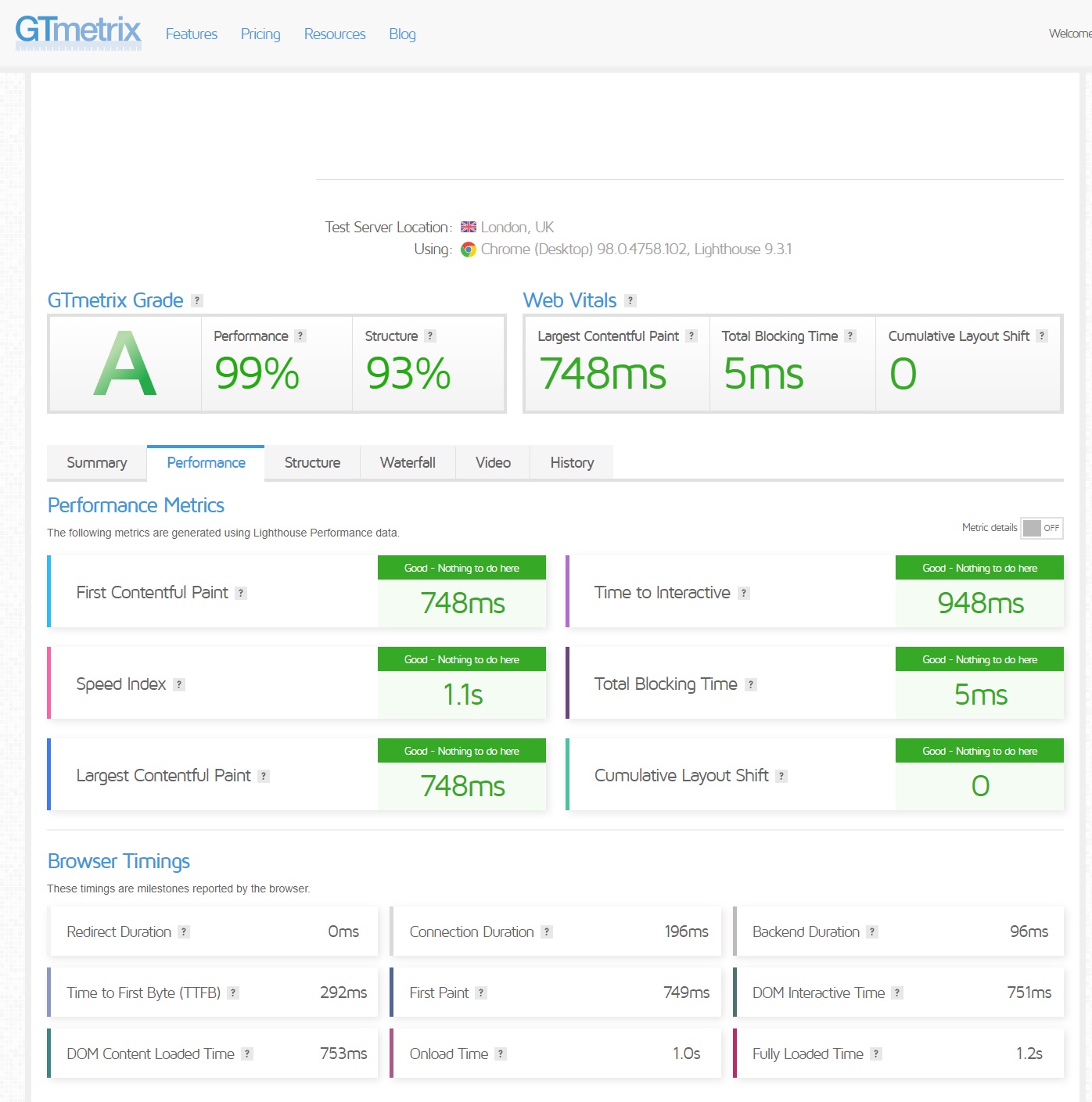This screenshot has width=1092, height=1102.
Task: Click the help icon beside GTmetrix Grade
Action: pyautogui.click(x=197, y=300)
